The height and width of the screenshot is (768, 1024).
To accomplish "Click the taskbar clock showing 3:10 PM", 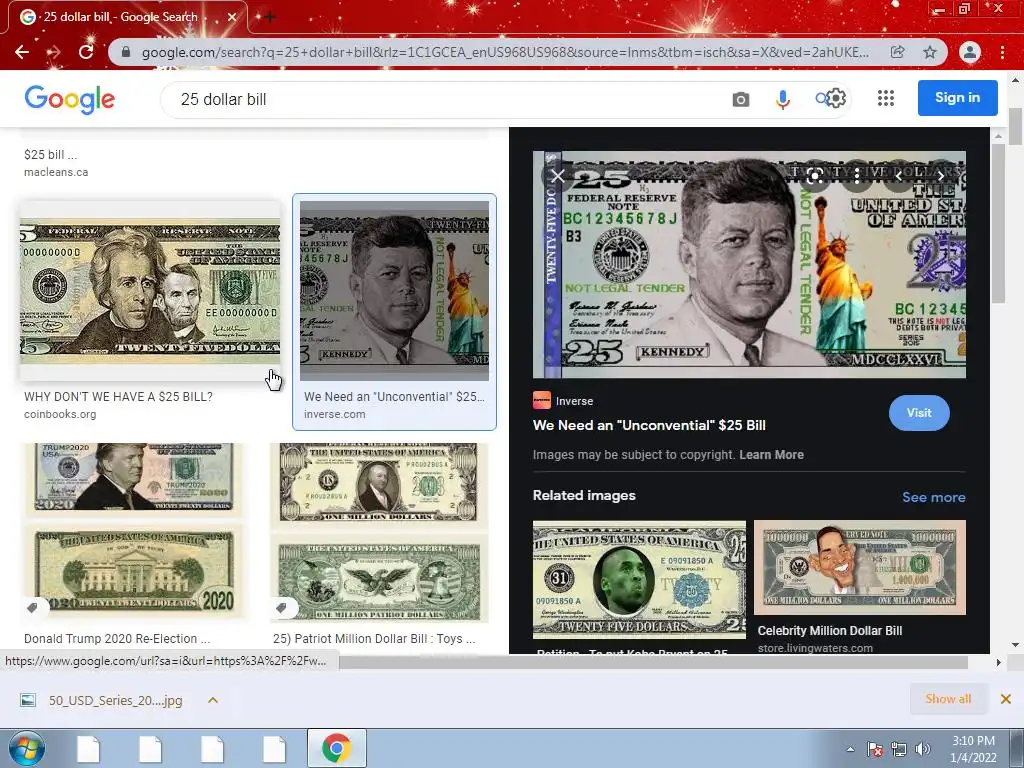I will (x=973, y=749).
